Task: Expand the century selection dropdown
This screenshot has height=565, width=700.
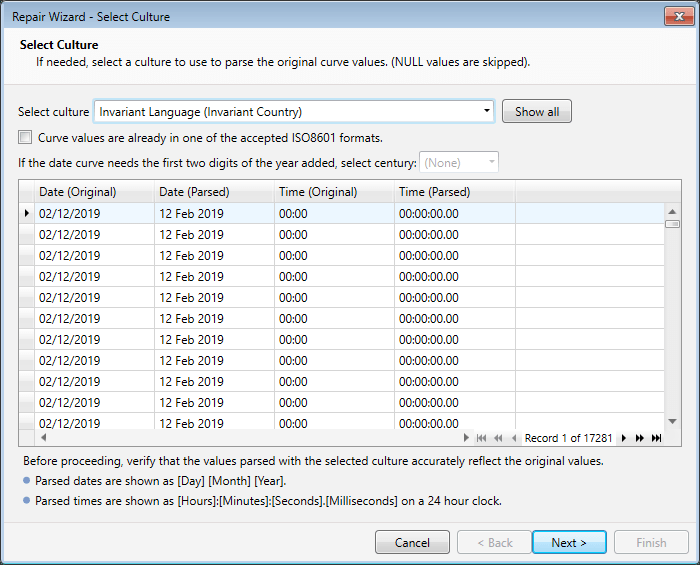Action: tap(460, 162)
